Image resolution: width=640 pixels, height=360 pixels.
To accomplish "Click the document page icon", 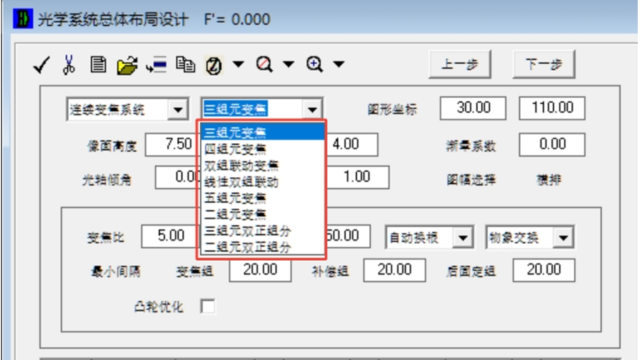I will 98,64.
